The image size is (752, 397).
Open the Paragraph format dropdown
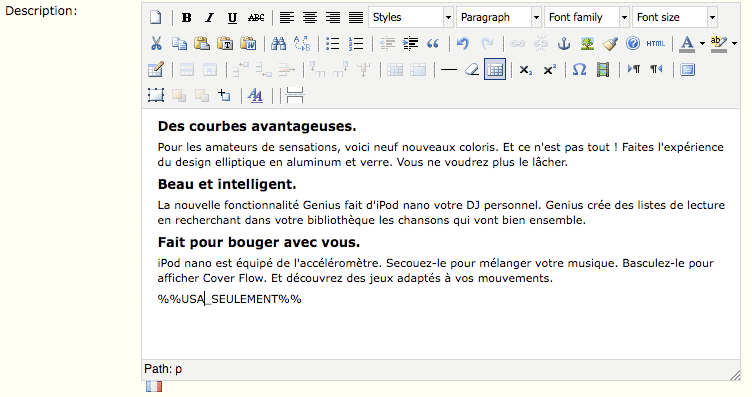[499, 17]
